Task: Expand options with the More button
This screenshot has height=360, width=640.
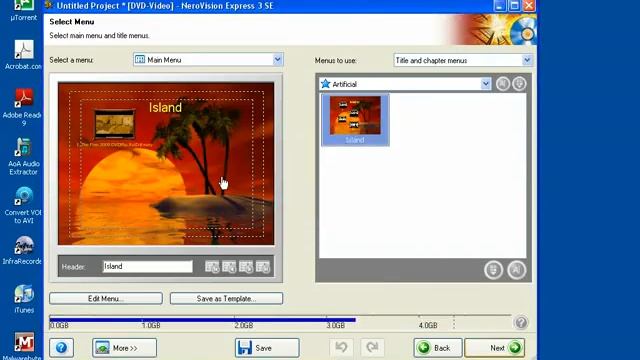Action: tap(124, 348)
